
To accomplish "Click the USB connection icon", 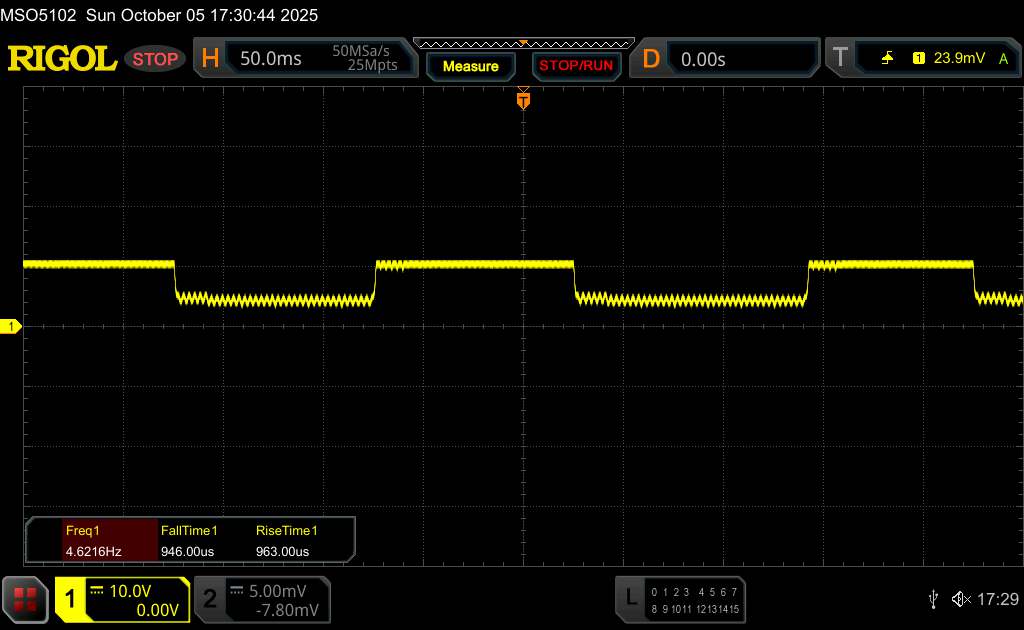I will tap(933, 598).
